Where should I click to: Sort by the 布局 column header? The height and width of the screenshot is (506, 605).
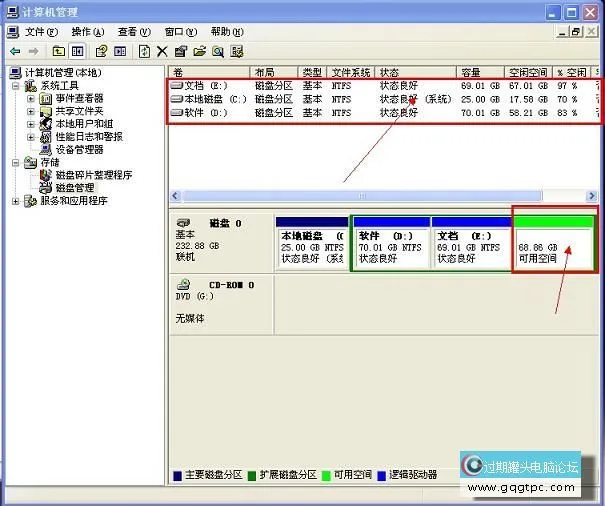274,72
